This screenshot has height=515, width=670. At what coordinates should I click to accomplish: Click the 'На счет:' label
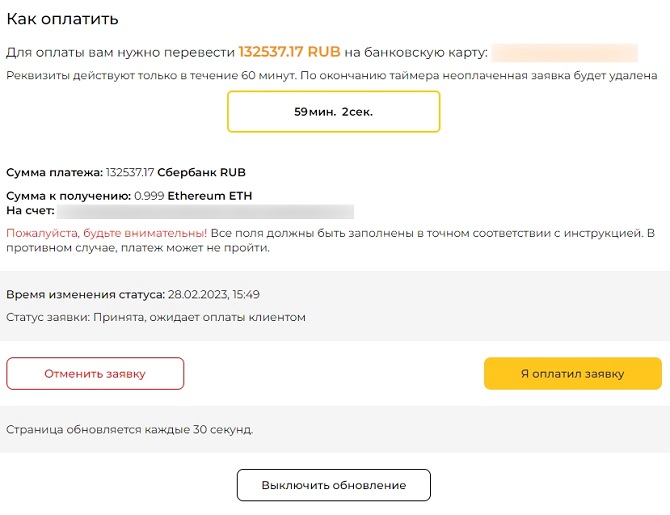click(29, 211)
